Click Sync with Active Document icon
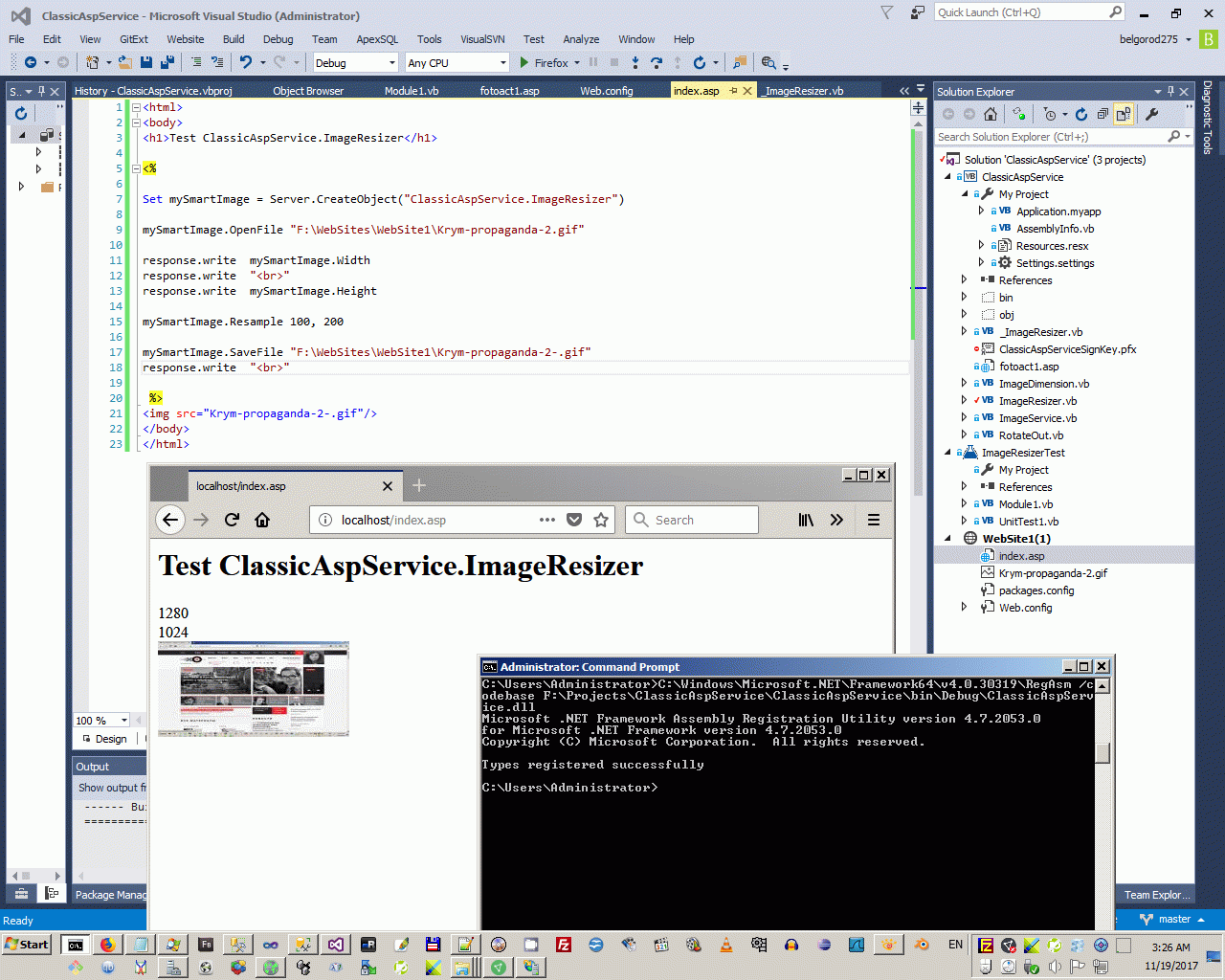 1018,114
